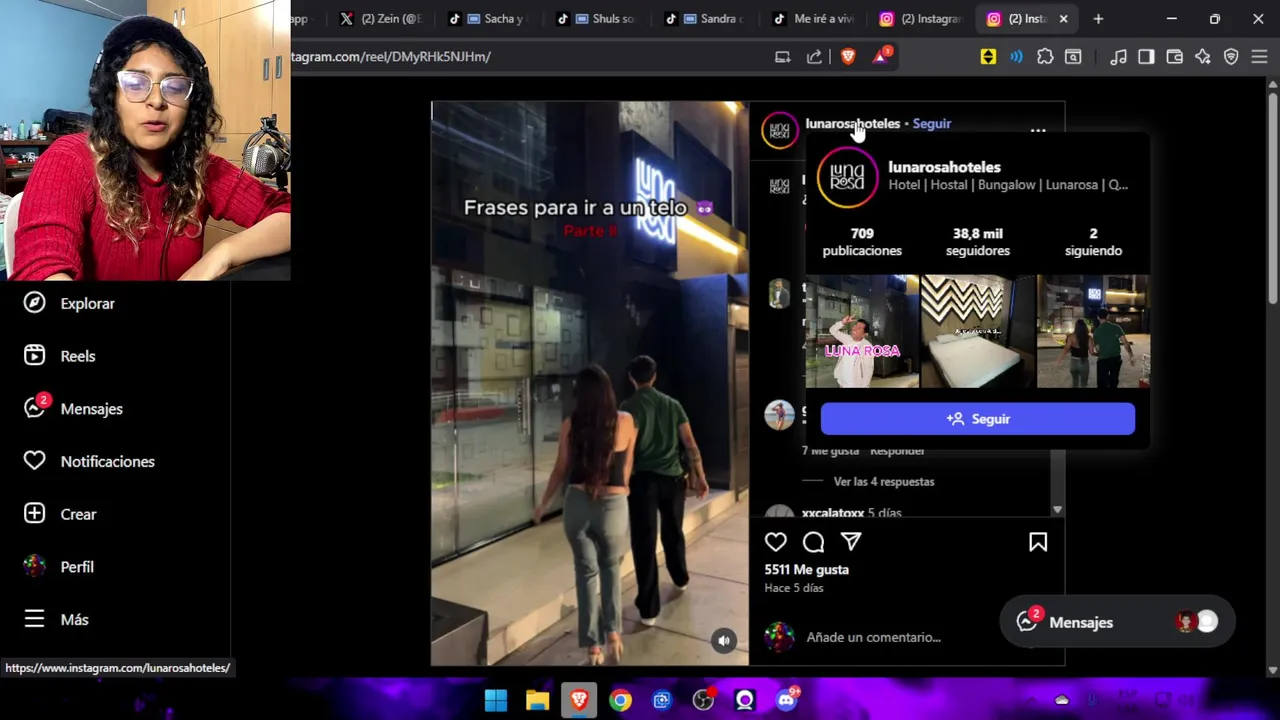The height and width of the screenshot is (720, 1280).
Task: Toggle the browser sidebar panel
Action: click(x=1146, y=57)
